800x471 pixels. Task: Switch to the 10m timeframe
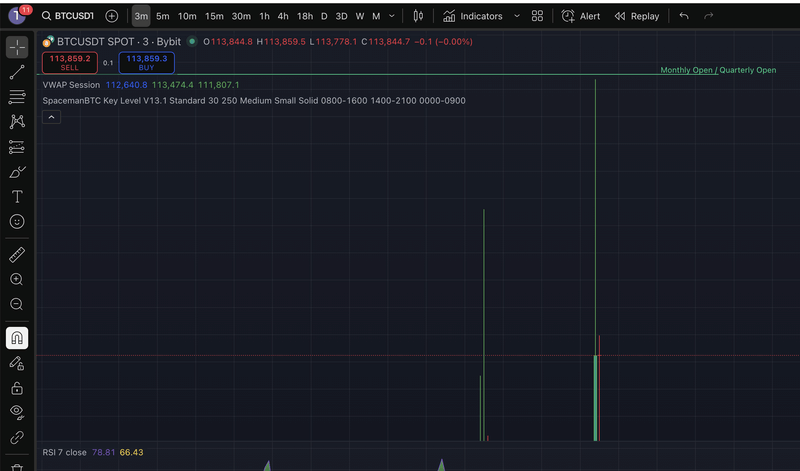(187, 16)
